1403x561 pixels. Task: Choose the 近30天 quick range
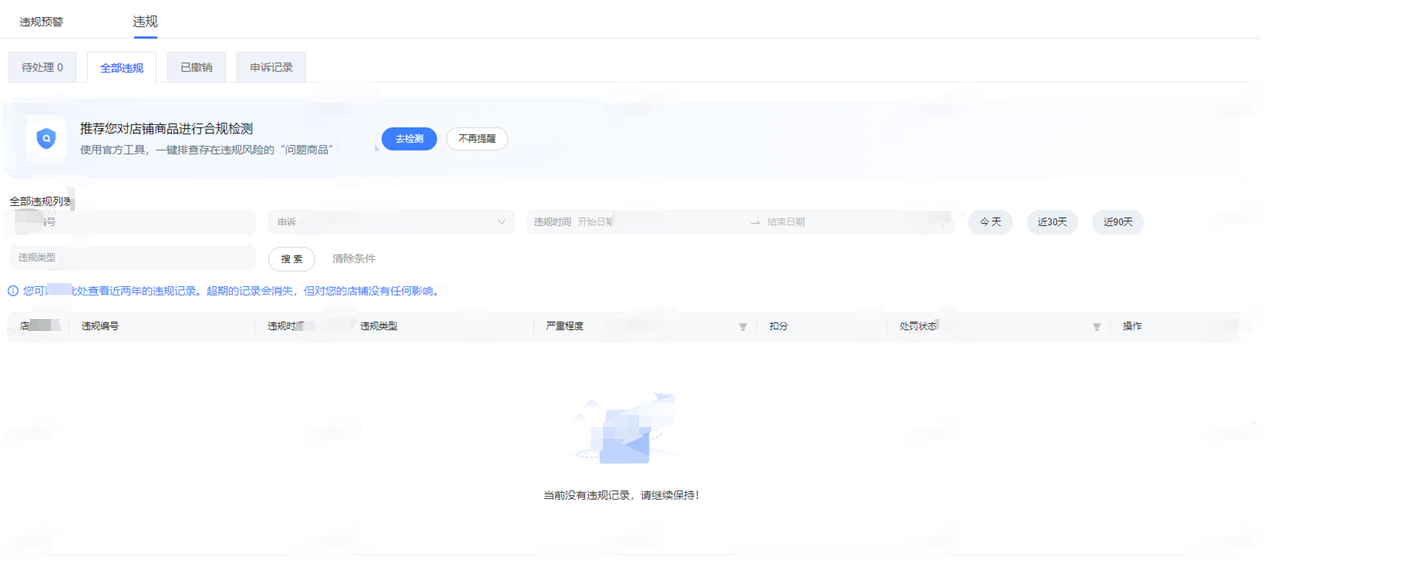pyautogui.click(x=1053, y=222)
